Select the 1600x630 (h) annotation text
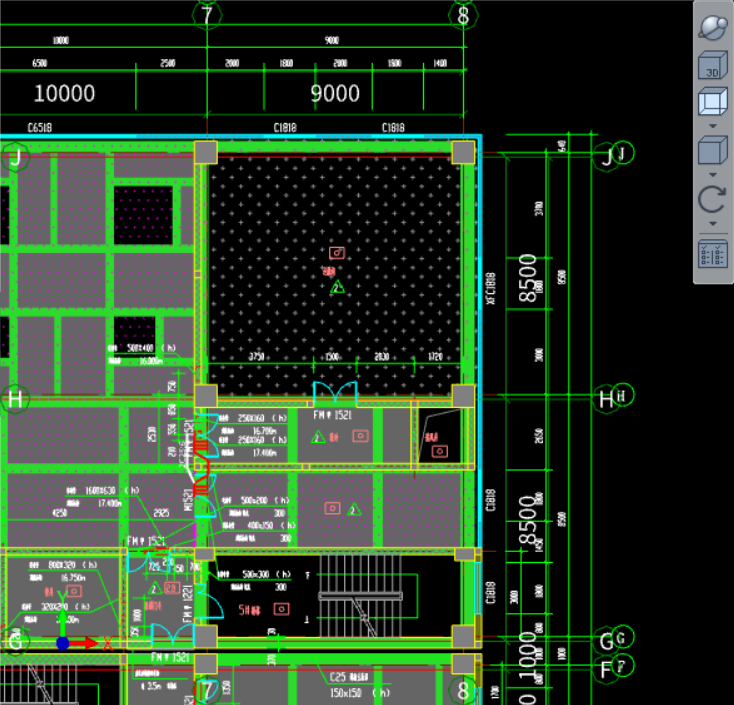Viewport: 734px width, 705px height. [112, 491]
